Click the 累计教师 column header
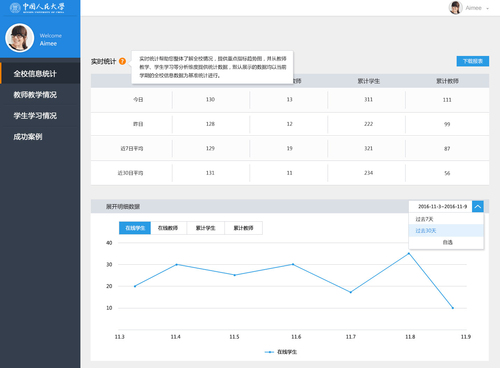Viewport: 500px width, 368px height. point(447,81)
